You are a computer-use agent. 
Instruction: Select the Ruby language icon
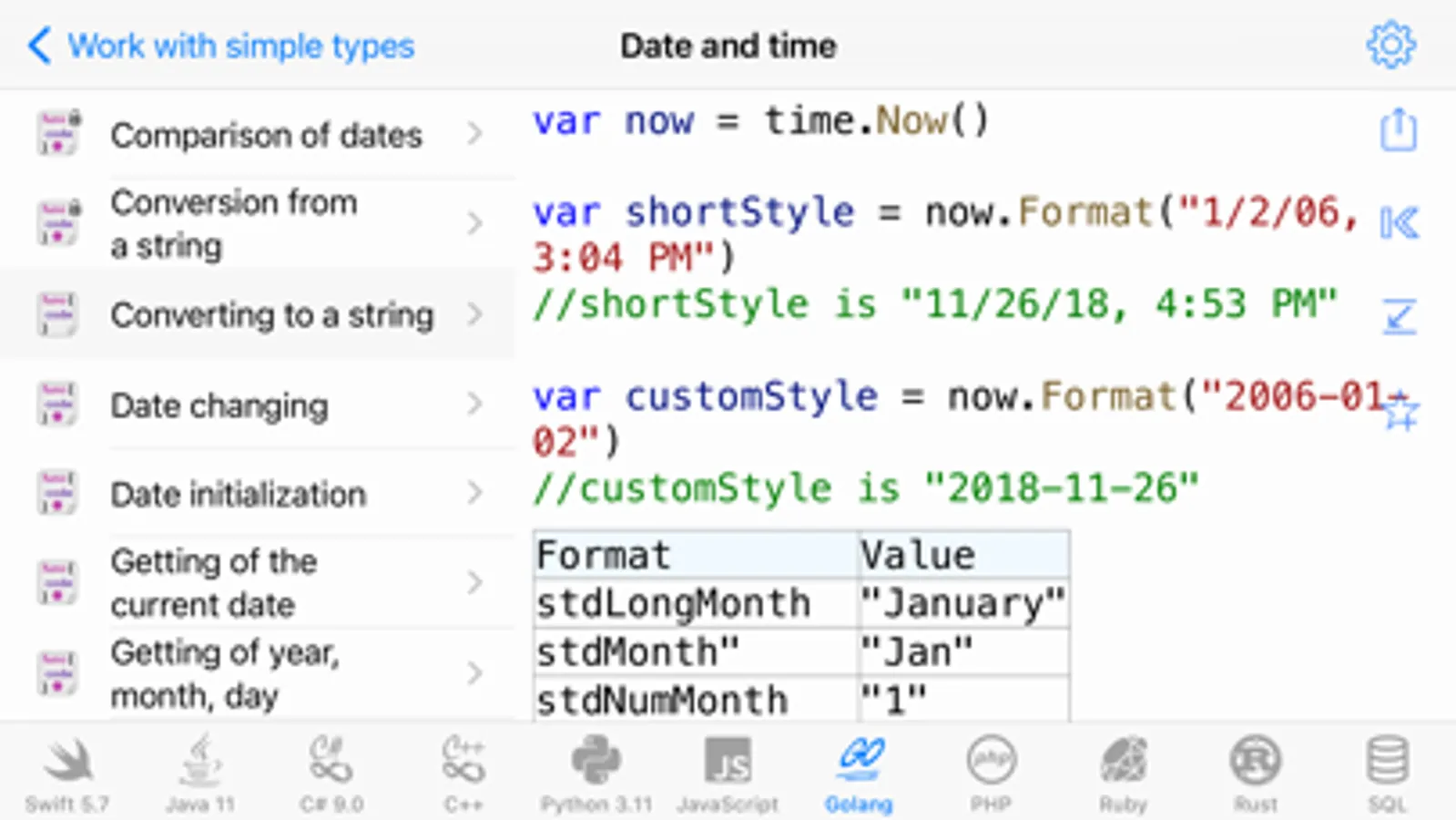(1123, 774)
